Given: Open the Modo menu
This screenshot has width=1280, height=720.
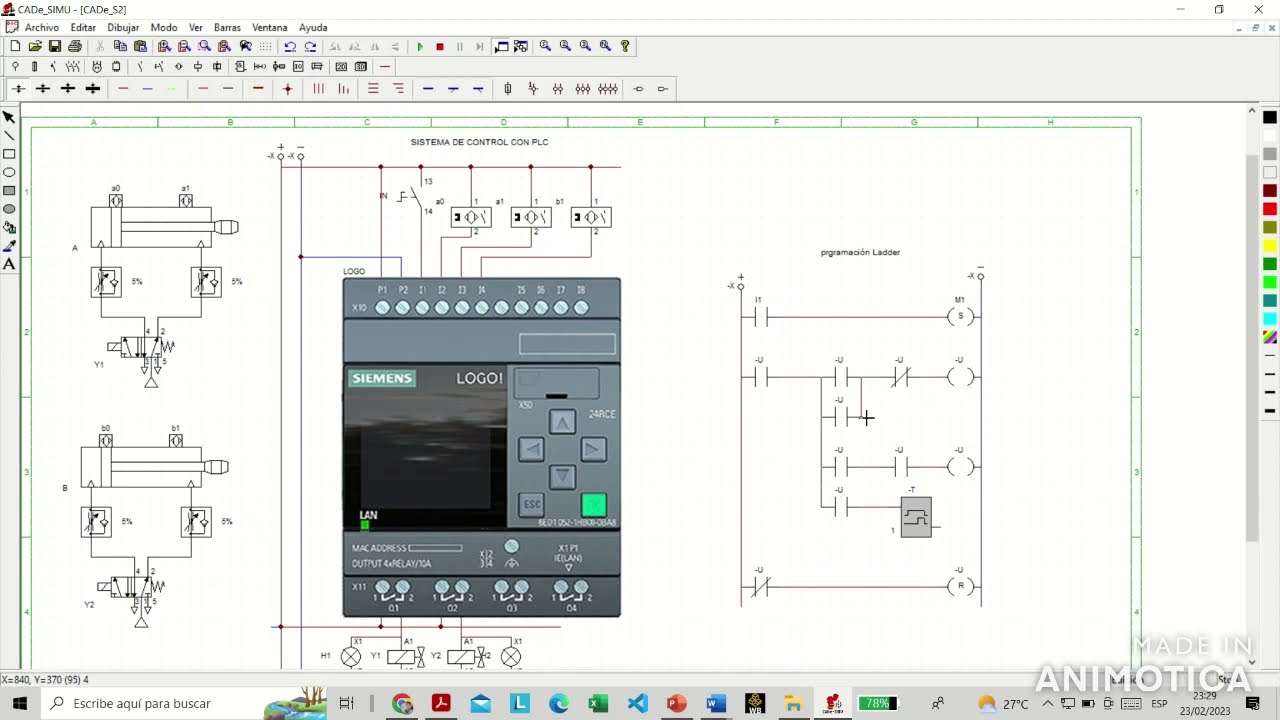Looking at the screenshot, I should [164, 27].
